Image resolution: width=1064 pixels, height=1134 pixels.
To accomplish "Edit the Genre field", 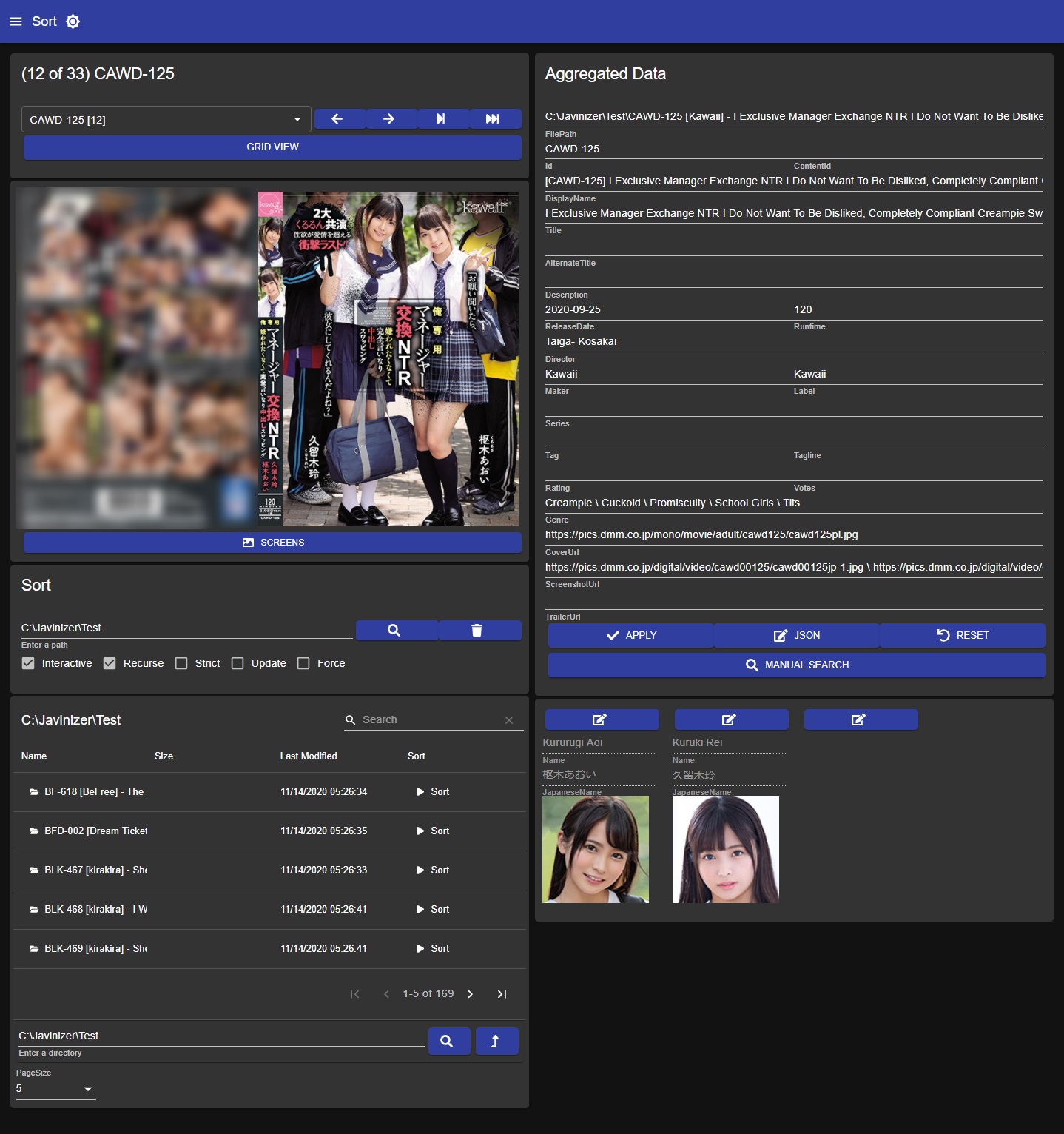I will coord(794,503).
